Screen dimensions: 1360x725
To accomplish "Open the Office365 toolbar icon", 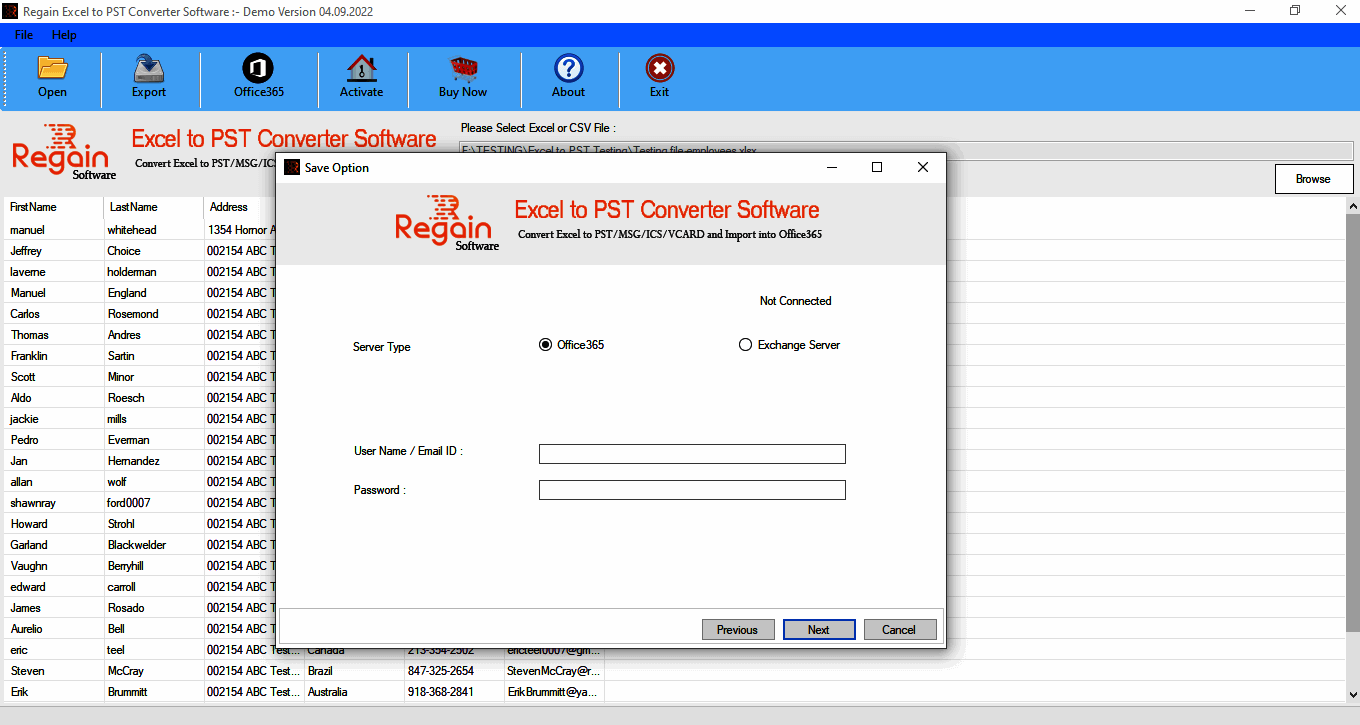I will tap(259, 69).
